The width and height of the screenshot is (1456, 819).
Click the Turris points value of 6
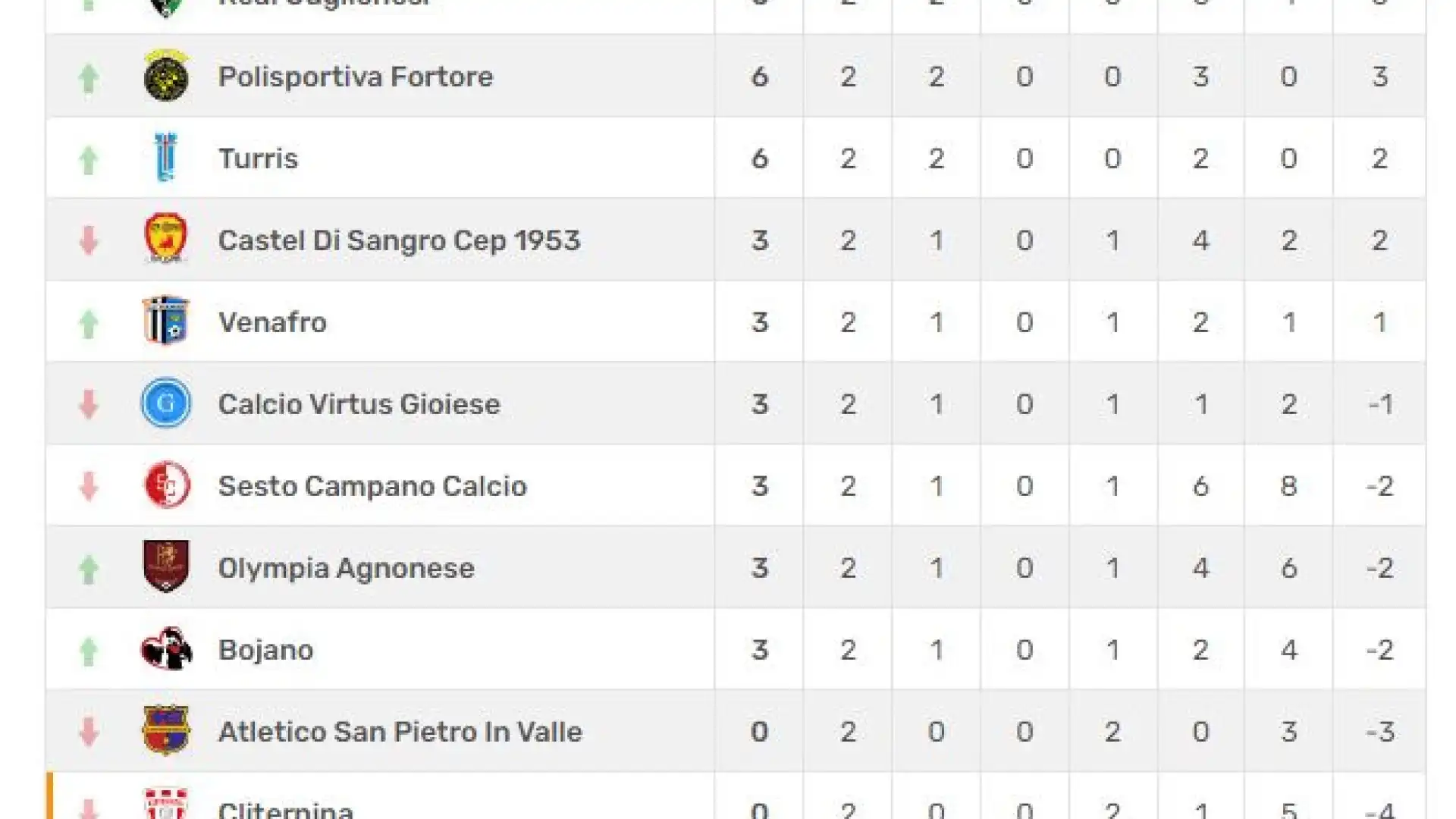[x=759, y=158]
